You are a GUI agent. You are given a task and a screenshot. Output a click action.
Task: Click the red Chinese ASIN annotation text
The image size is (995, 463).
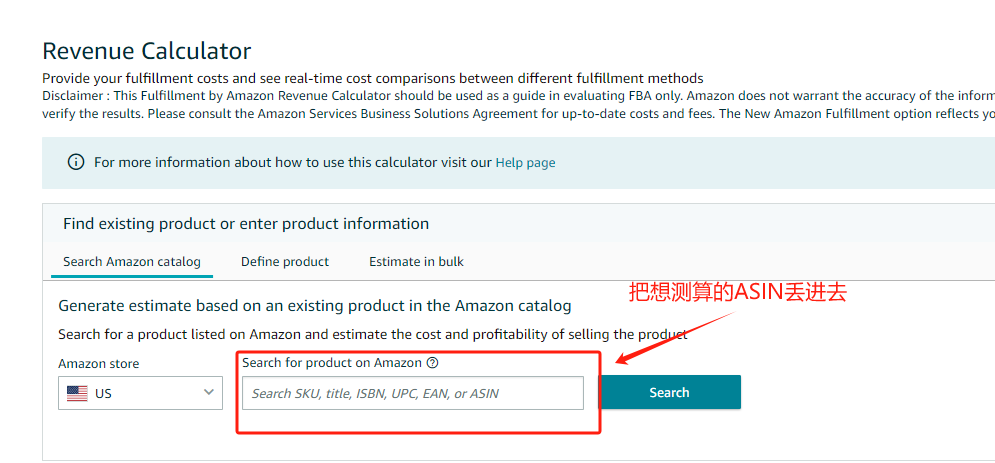[x=738, y=292]
